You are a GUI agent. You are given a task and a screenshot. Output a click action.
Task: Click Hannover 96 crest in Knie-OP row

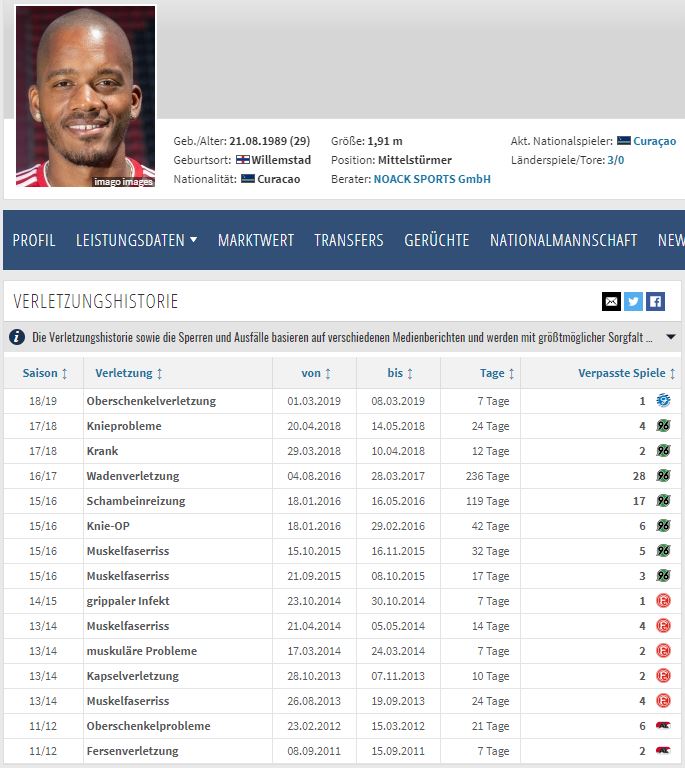pos(663,526)
